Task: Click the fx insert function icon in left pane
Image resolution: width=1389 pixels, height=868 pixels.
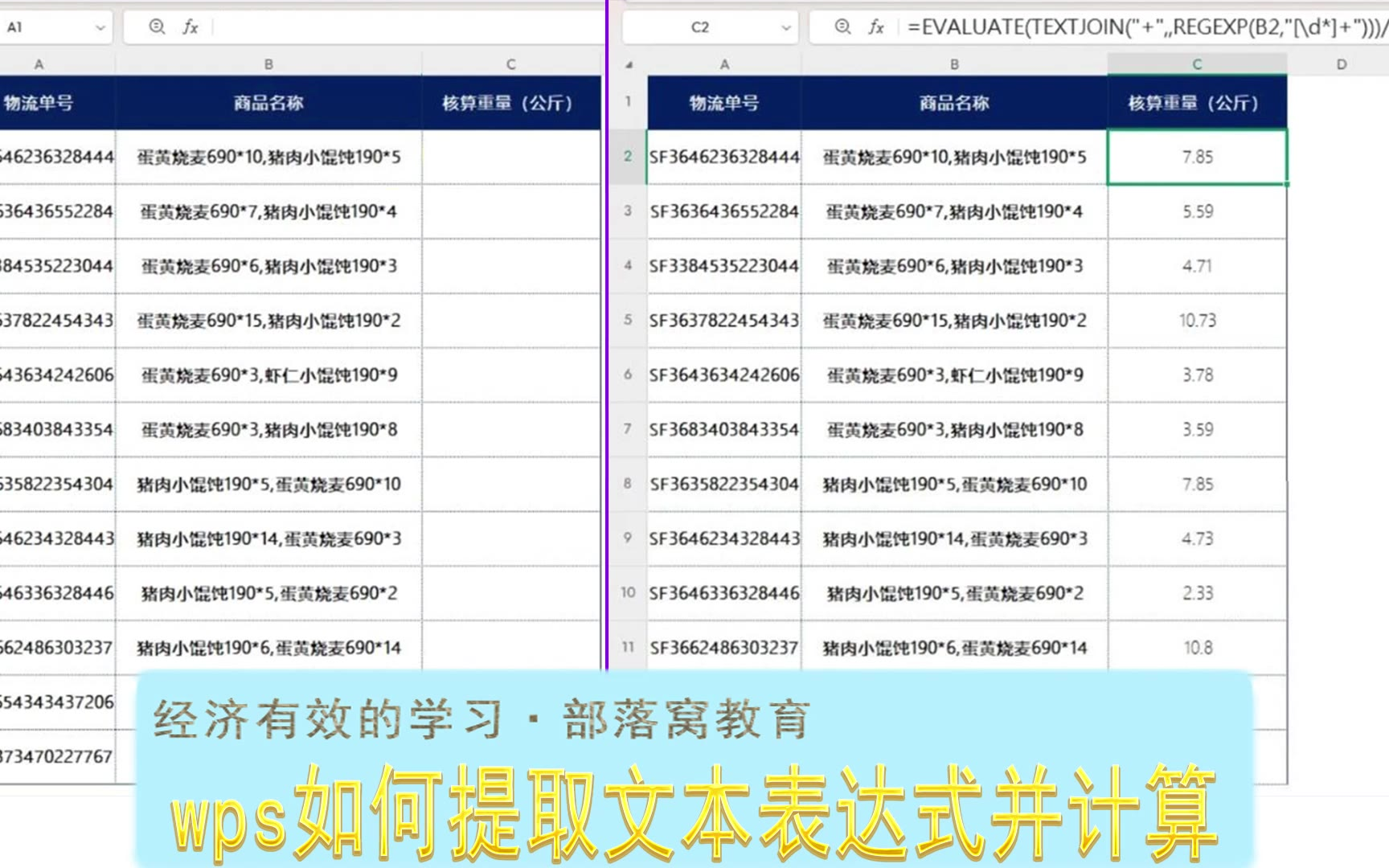Action: (x=191, y=27)
